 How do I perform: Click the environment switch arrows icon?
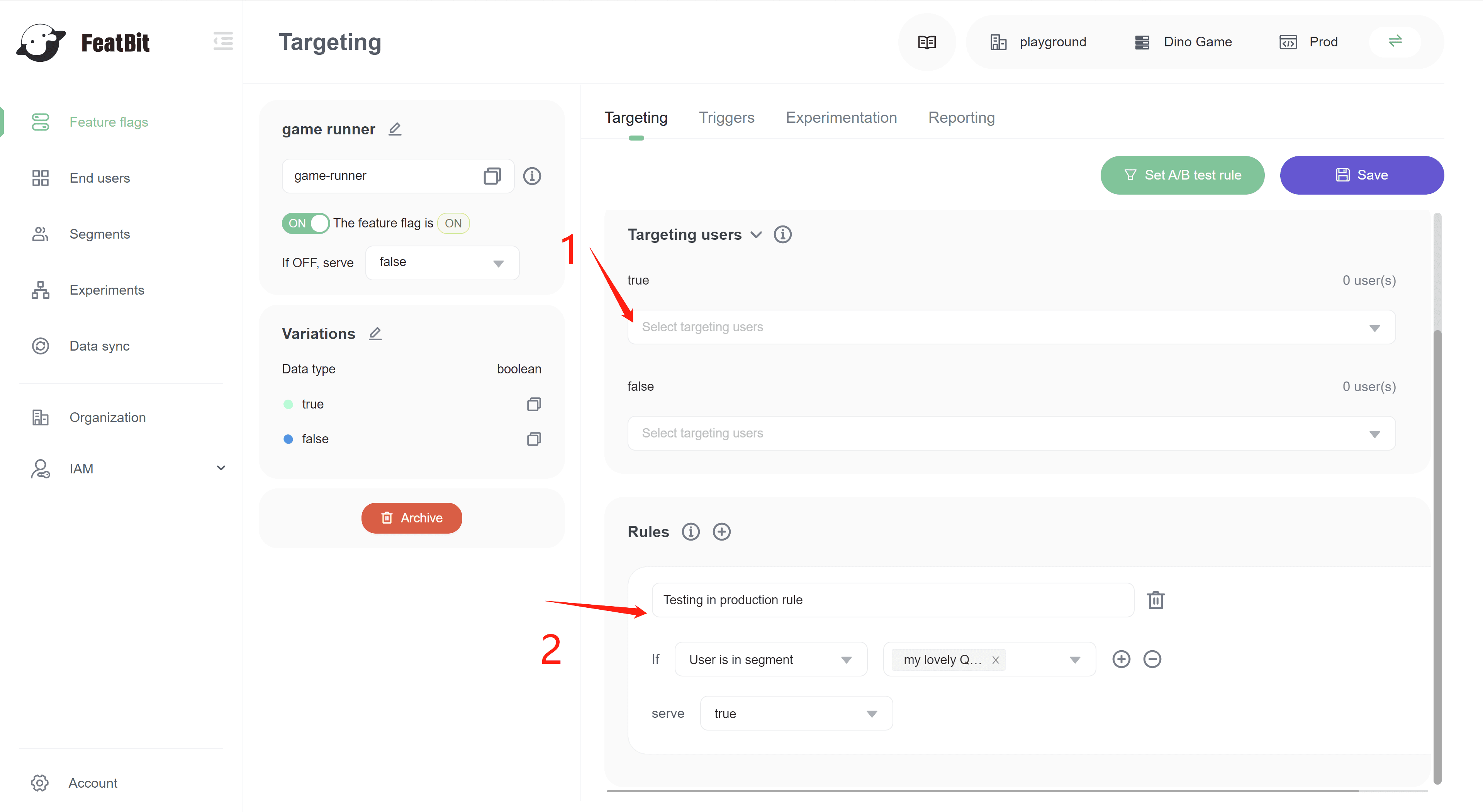[x=1395, y=41]
